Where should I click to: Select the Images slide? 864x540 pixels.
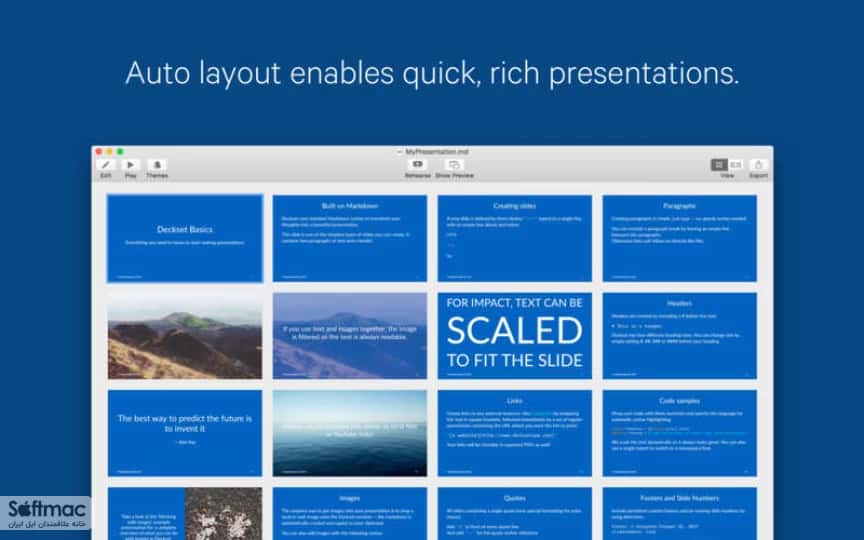[x=350, y=514]
